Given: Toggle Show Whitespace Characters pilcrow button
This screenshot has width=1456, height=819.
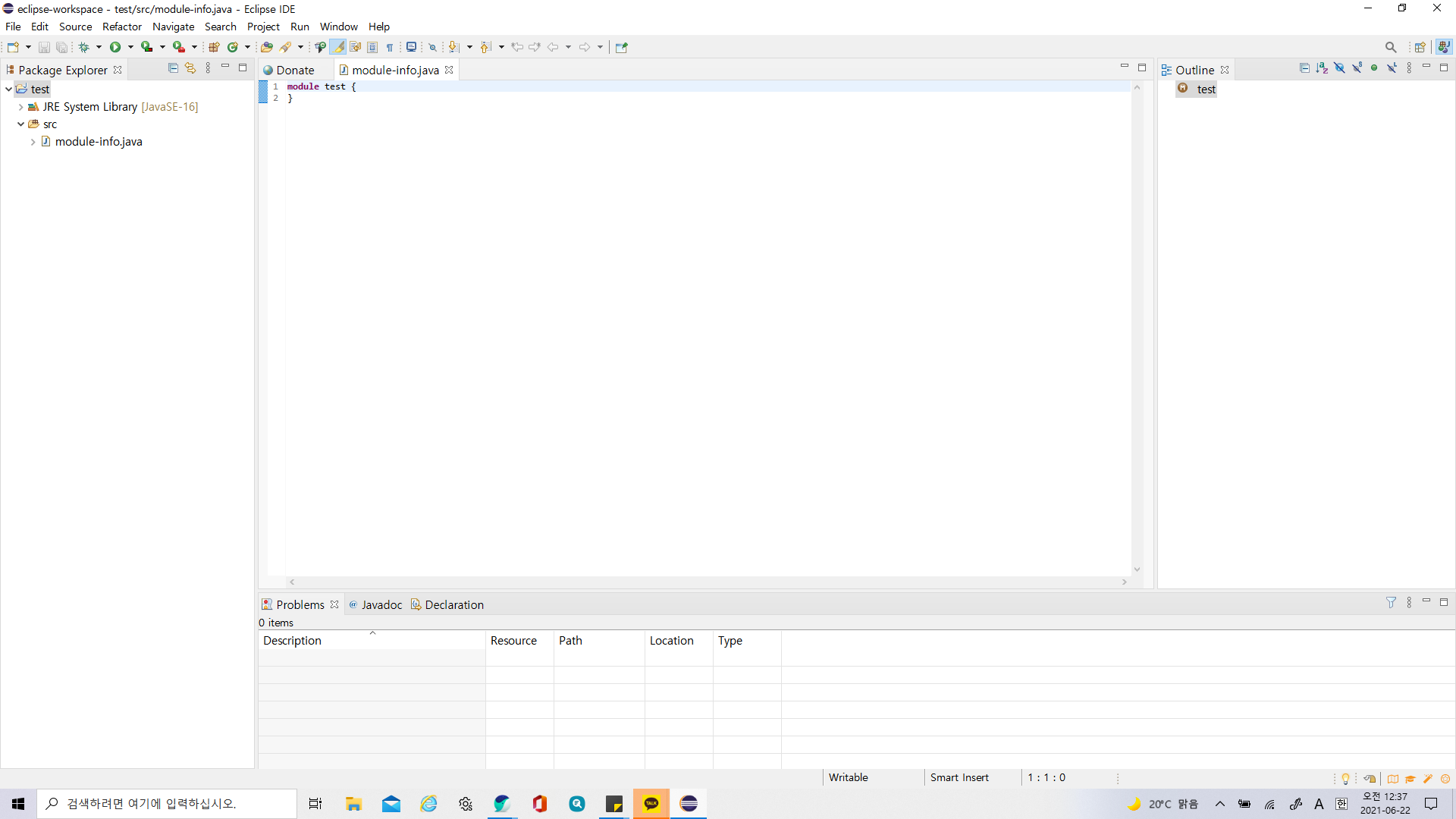Looking at the screenshot, I should pyautogui.click(x=390, y=47).
